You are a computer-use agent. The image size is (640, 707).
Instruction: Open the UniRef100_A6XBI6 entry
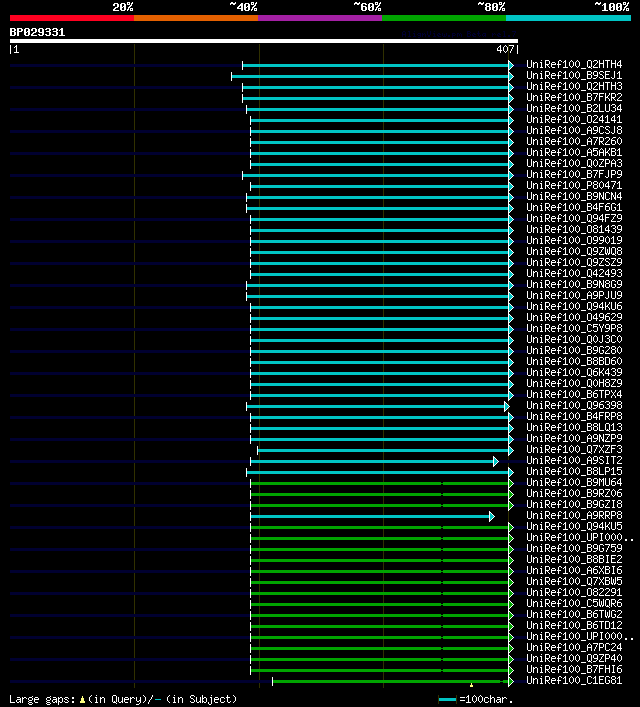pos(574,570)
